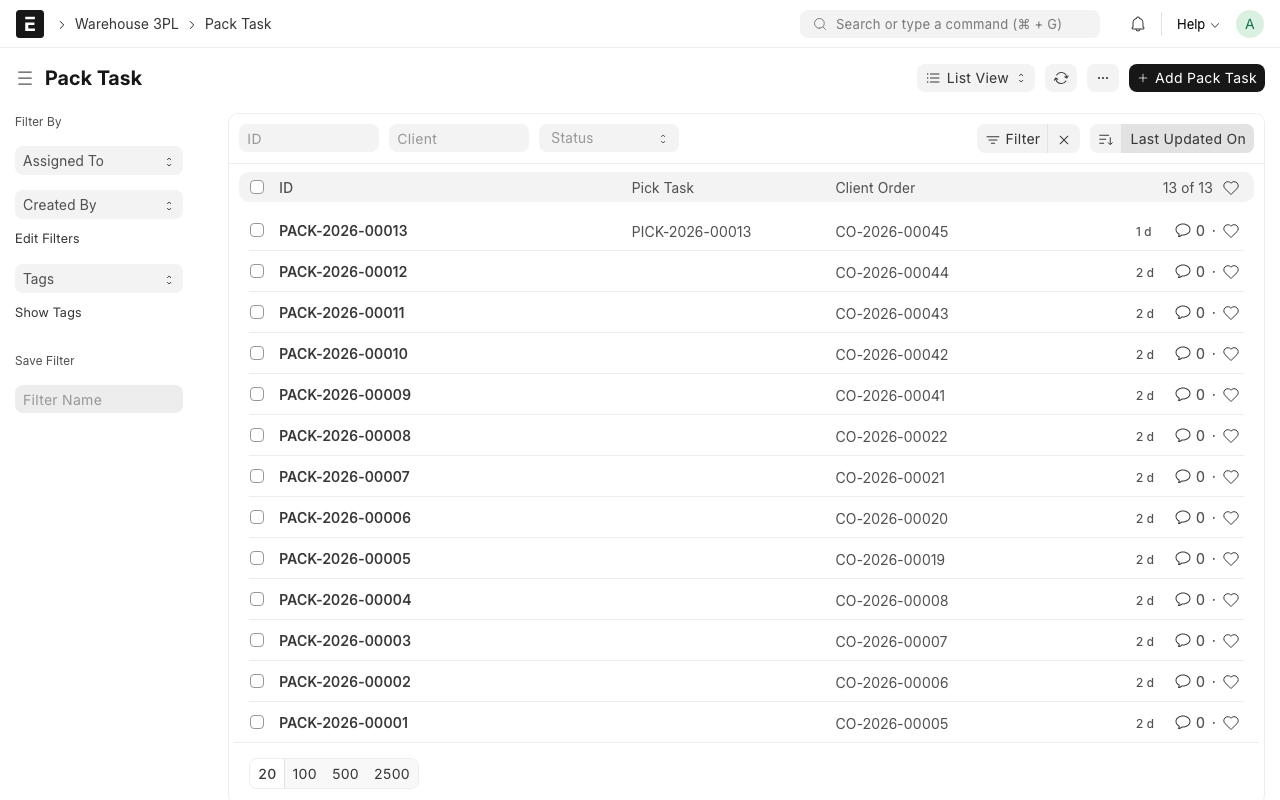Open the Help menu
This screenshot has height=800, width=1280.
1197,24
